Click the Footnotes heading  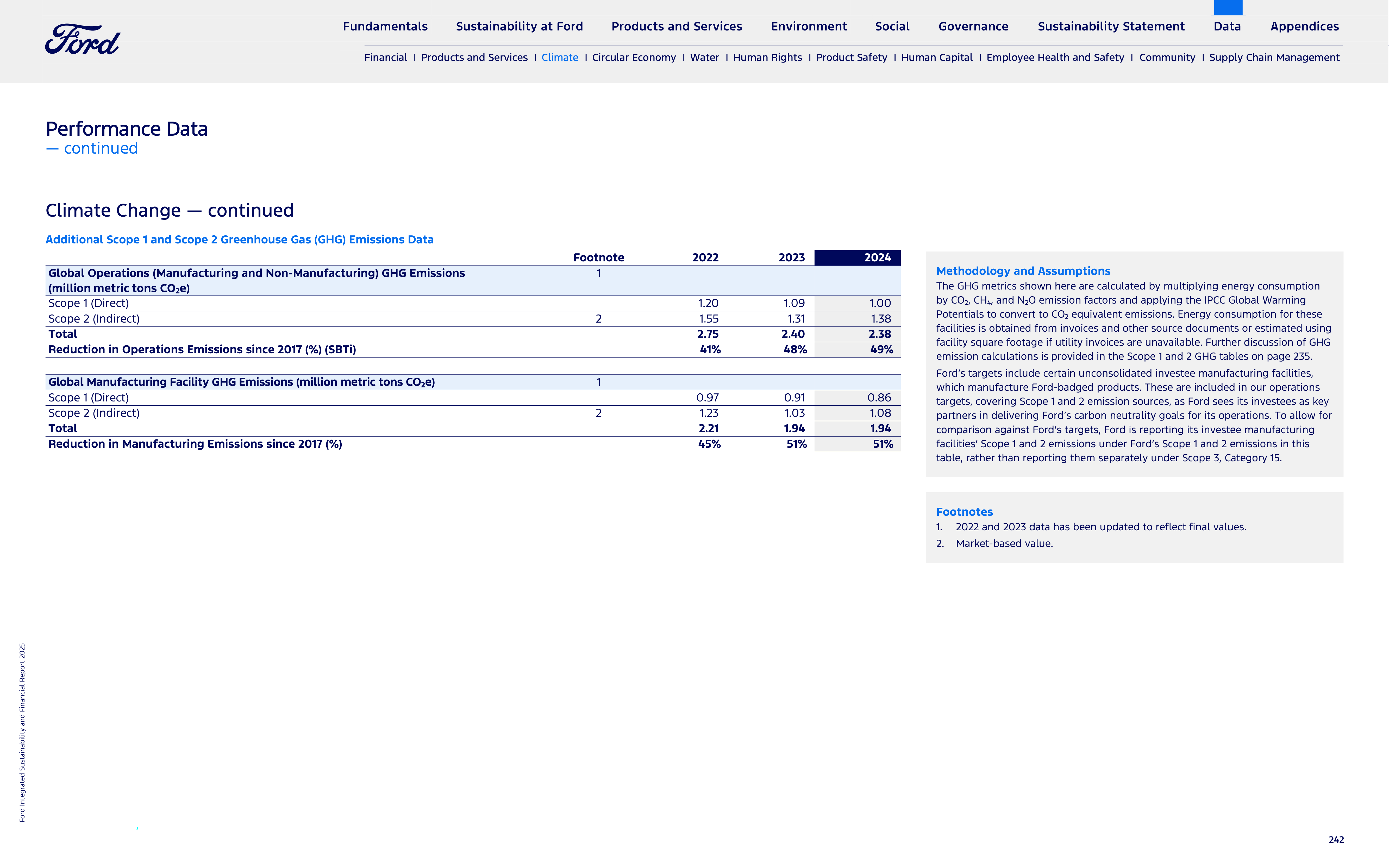tap(964, 512)
